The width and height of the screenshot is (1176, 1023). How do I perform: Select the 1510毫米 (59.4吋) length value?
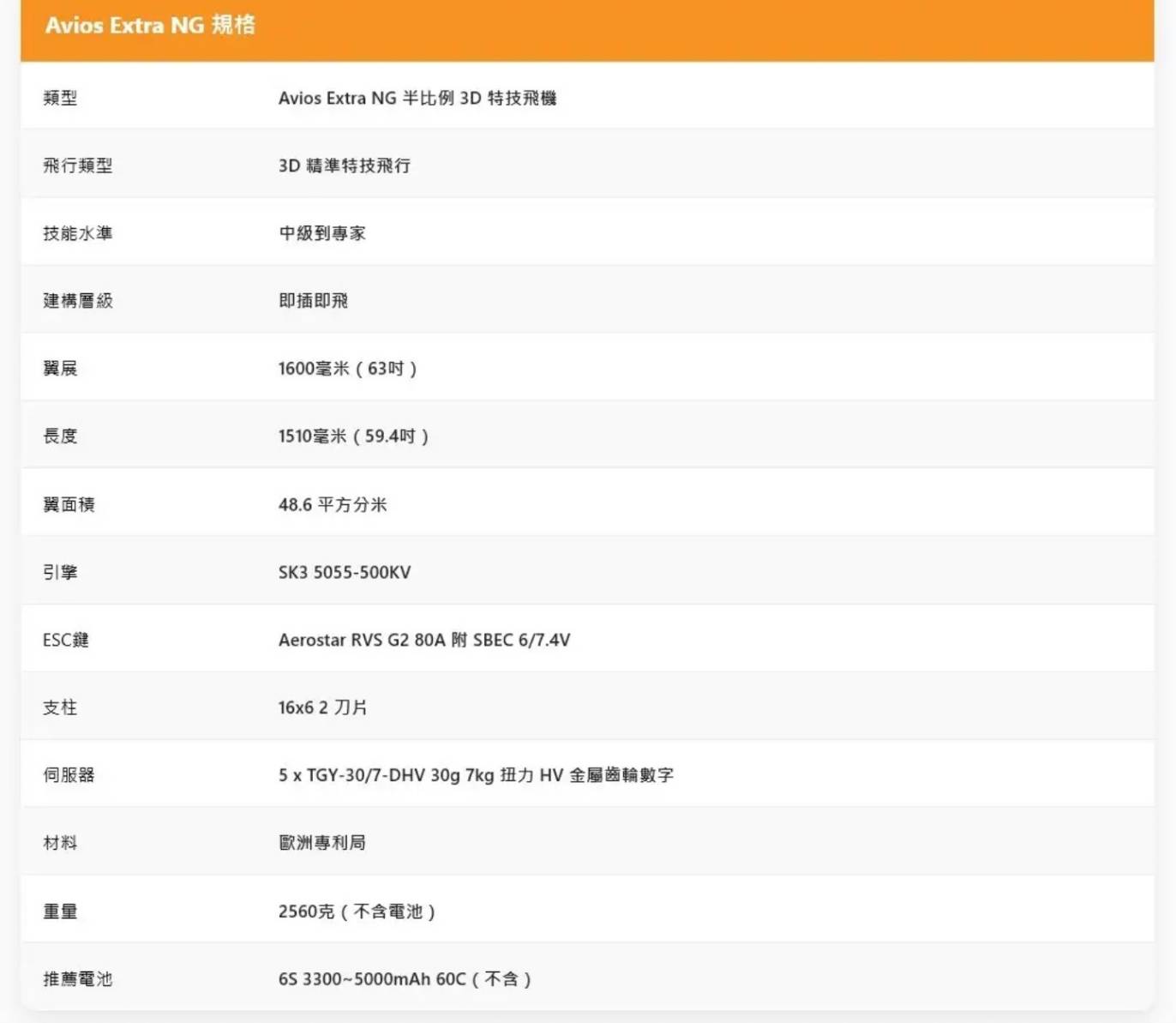click(x=353, y=436)
